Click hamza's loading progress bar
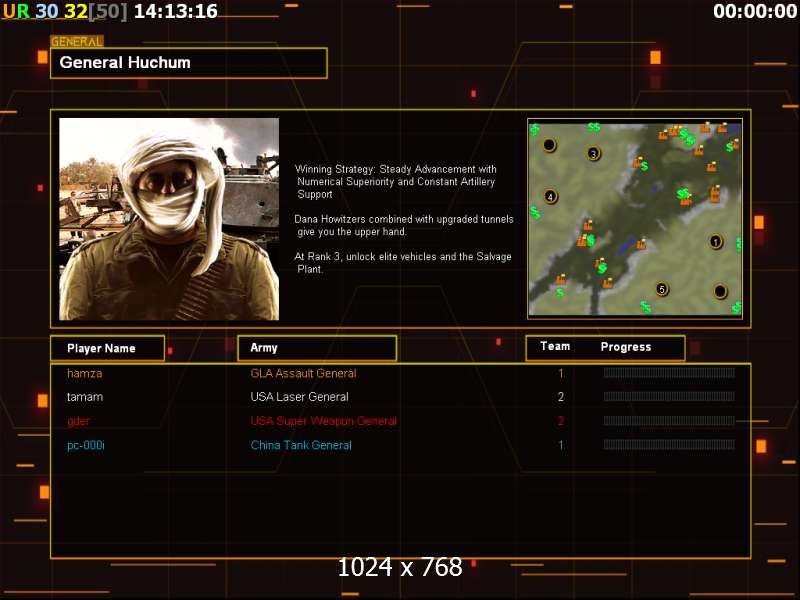The height and width of the screenshot is (600, 800). click(x=669, y=373)
